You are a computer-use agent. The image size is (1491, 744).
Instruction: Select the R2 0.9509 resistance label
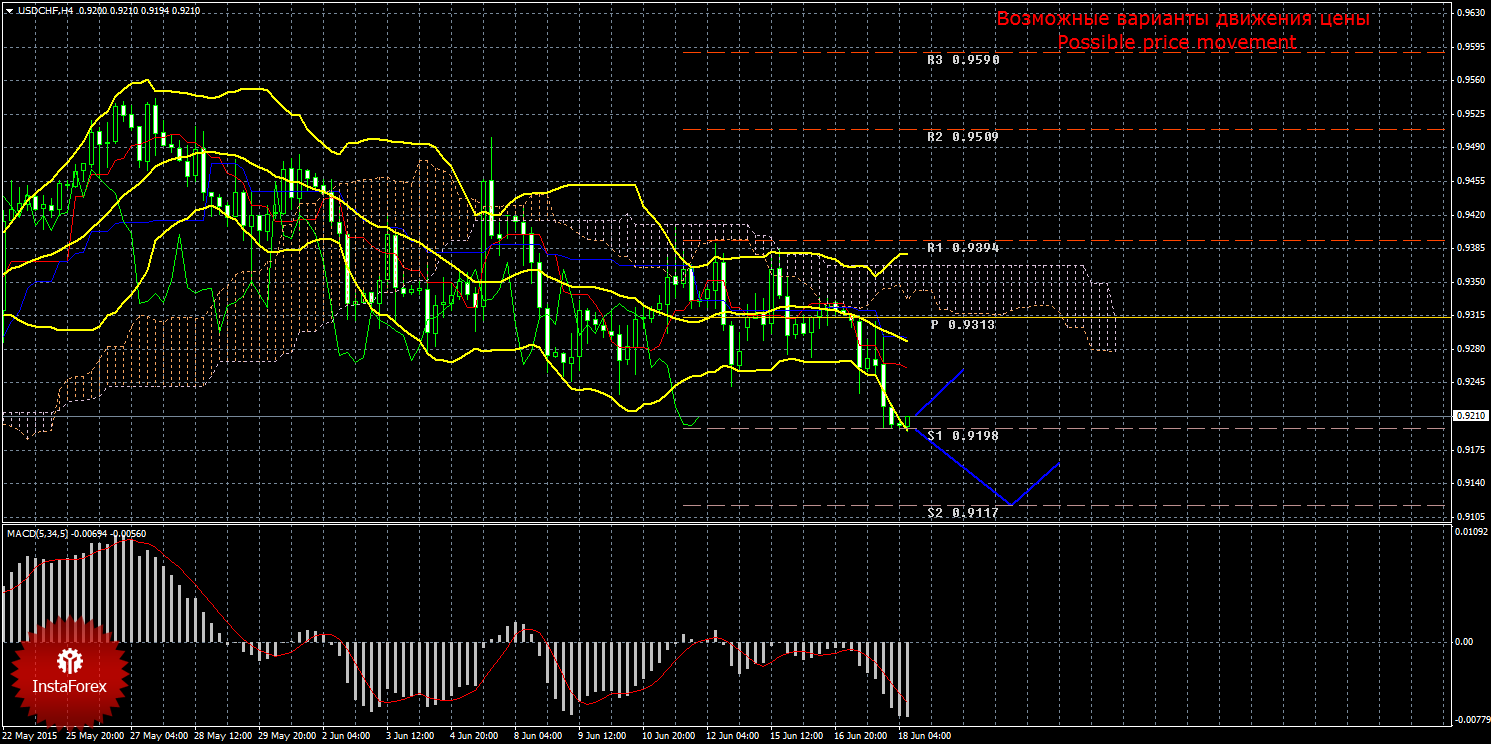coord(962,136)
